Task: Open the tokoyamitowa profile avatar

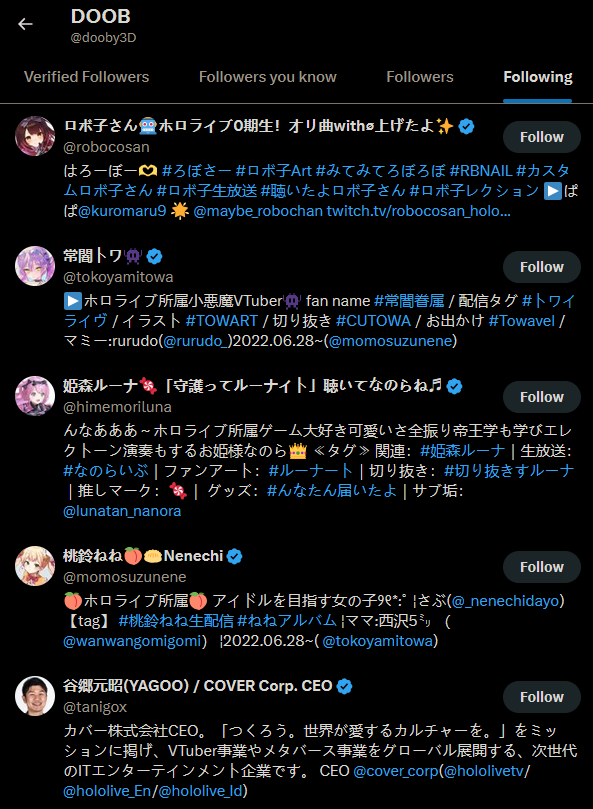Action: coord(35,266)
